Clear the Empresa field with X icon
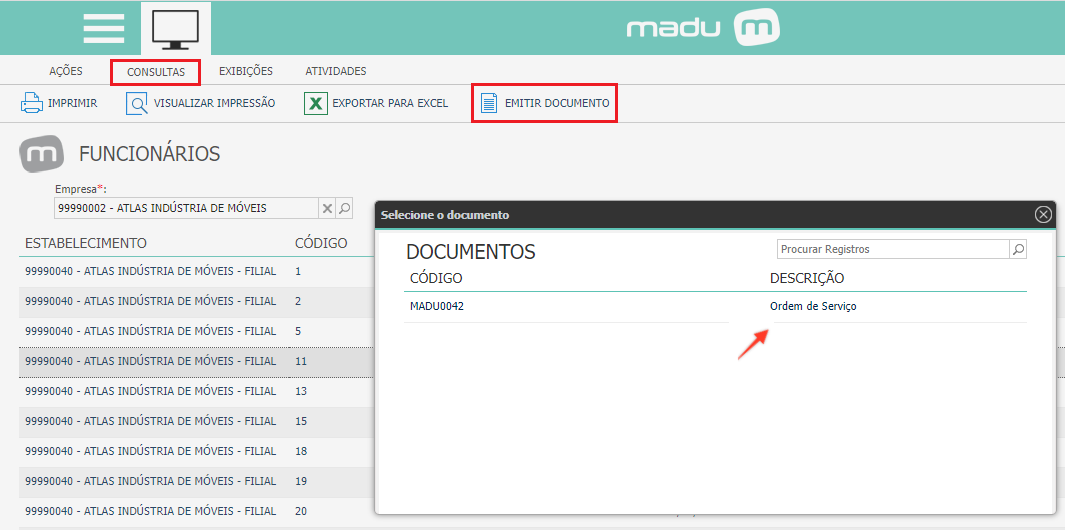The width and height of the screenshot is (1065, 530). (x=327, y=209)
